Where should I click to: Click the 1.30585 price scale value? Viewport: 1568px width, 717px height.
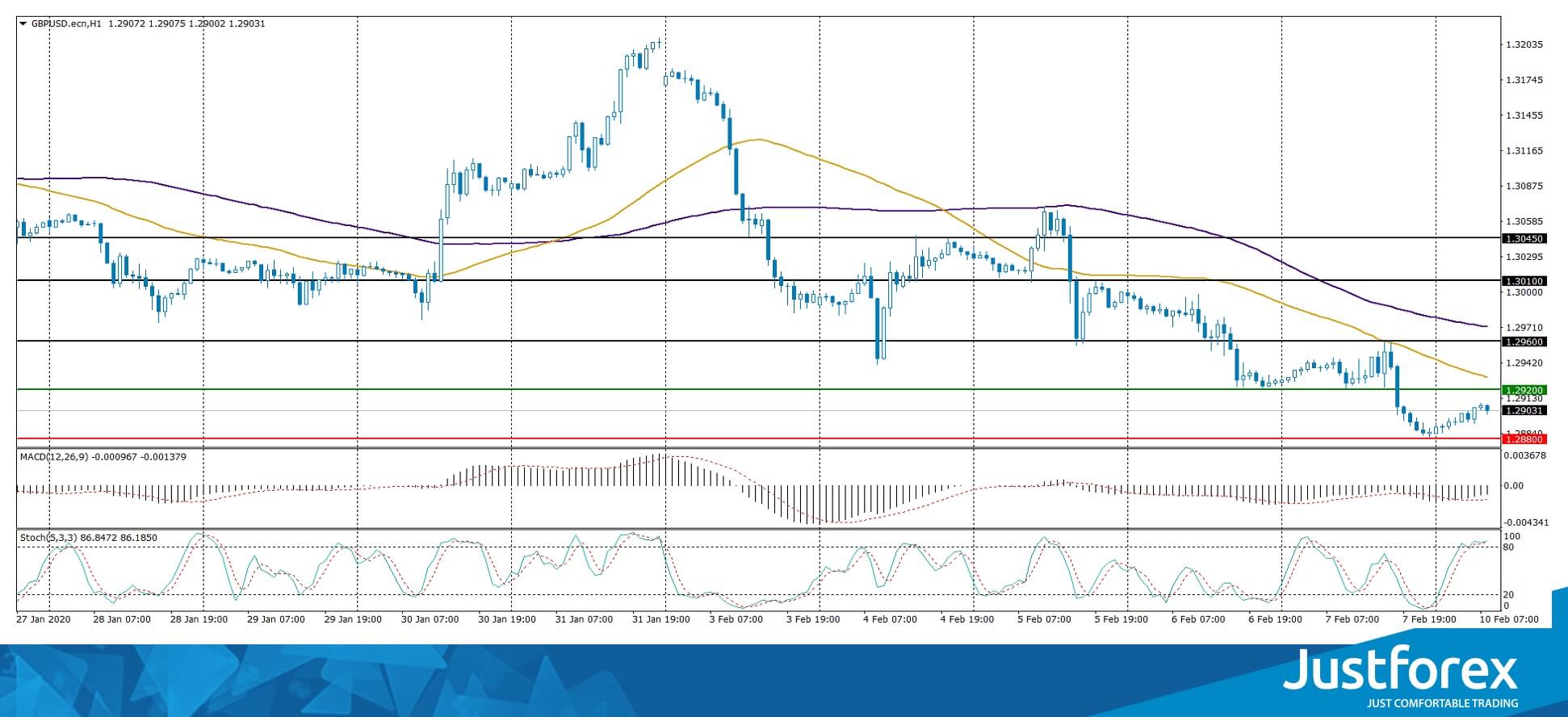(x=1525, y=221)
